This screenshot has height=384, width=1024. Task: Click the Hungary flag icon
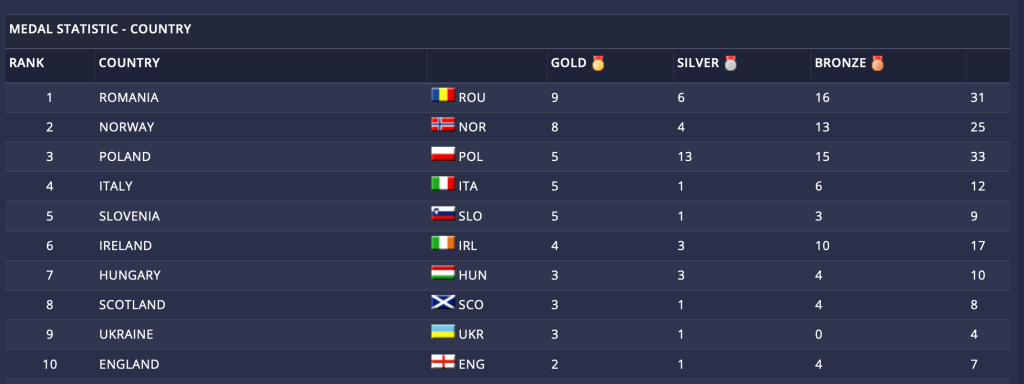tap(443, 273)
